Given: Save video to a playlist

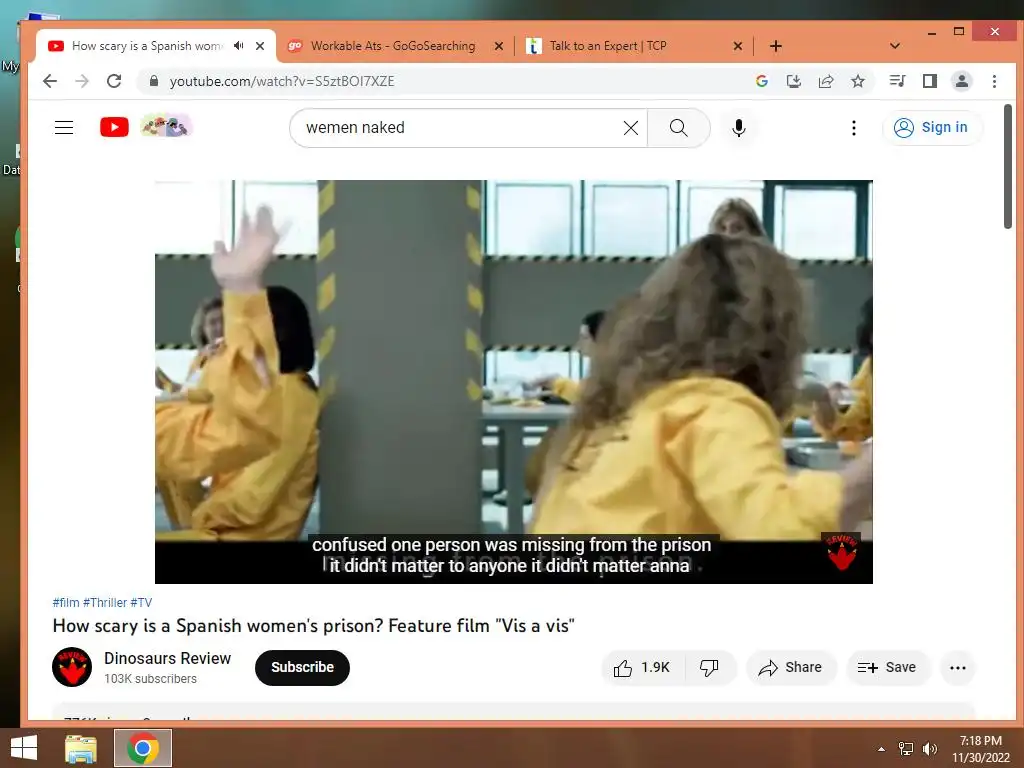Looking at the screenshot, I should (x=888, y=667).
